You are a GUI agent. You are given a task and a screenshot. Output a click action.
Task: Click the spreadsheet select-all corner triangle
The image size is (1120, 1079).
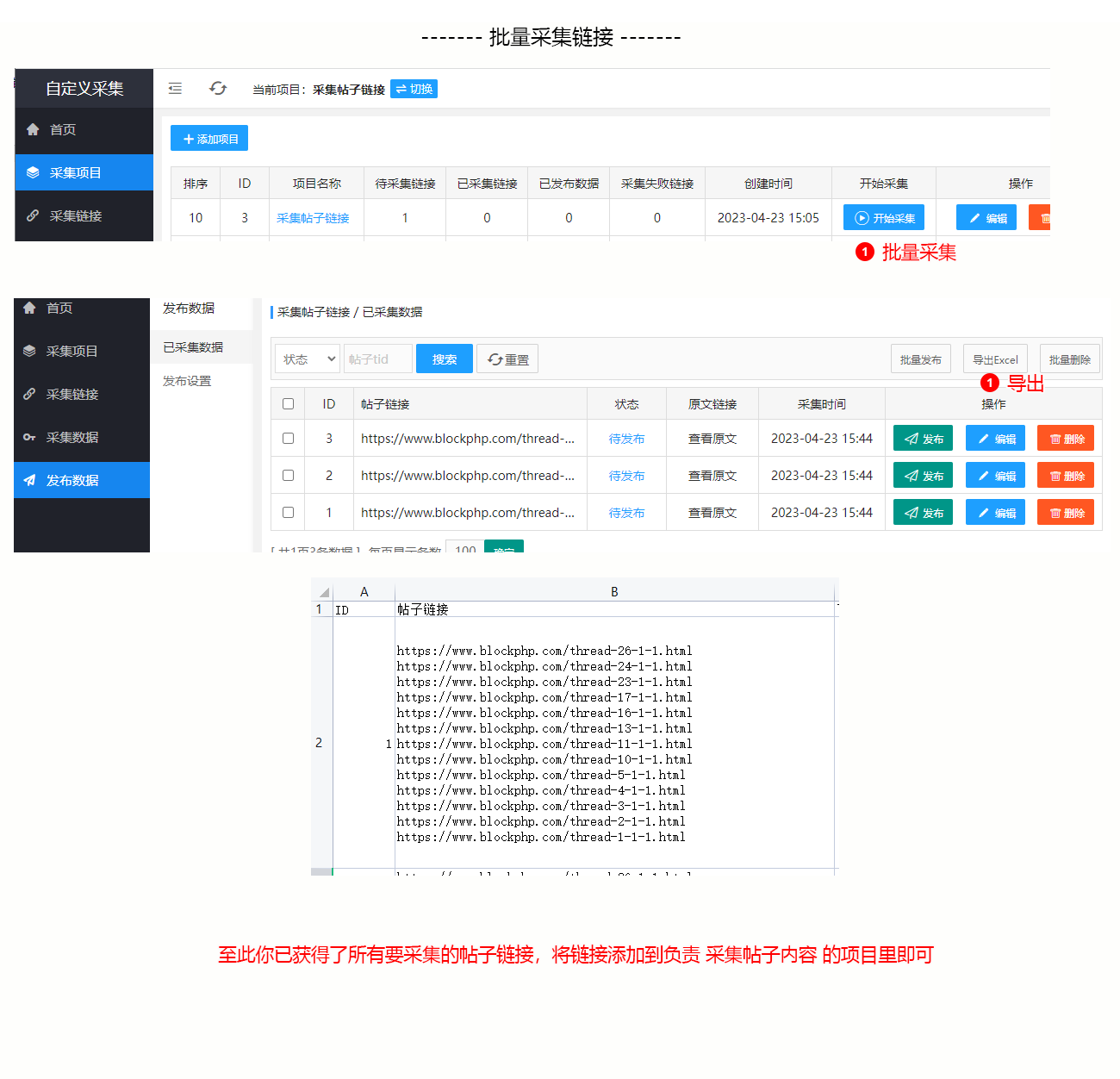pos(324,592)
